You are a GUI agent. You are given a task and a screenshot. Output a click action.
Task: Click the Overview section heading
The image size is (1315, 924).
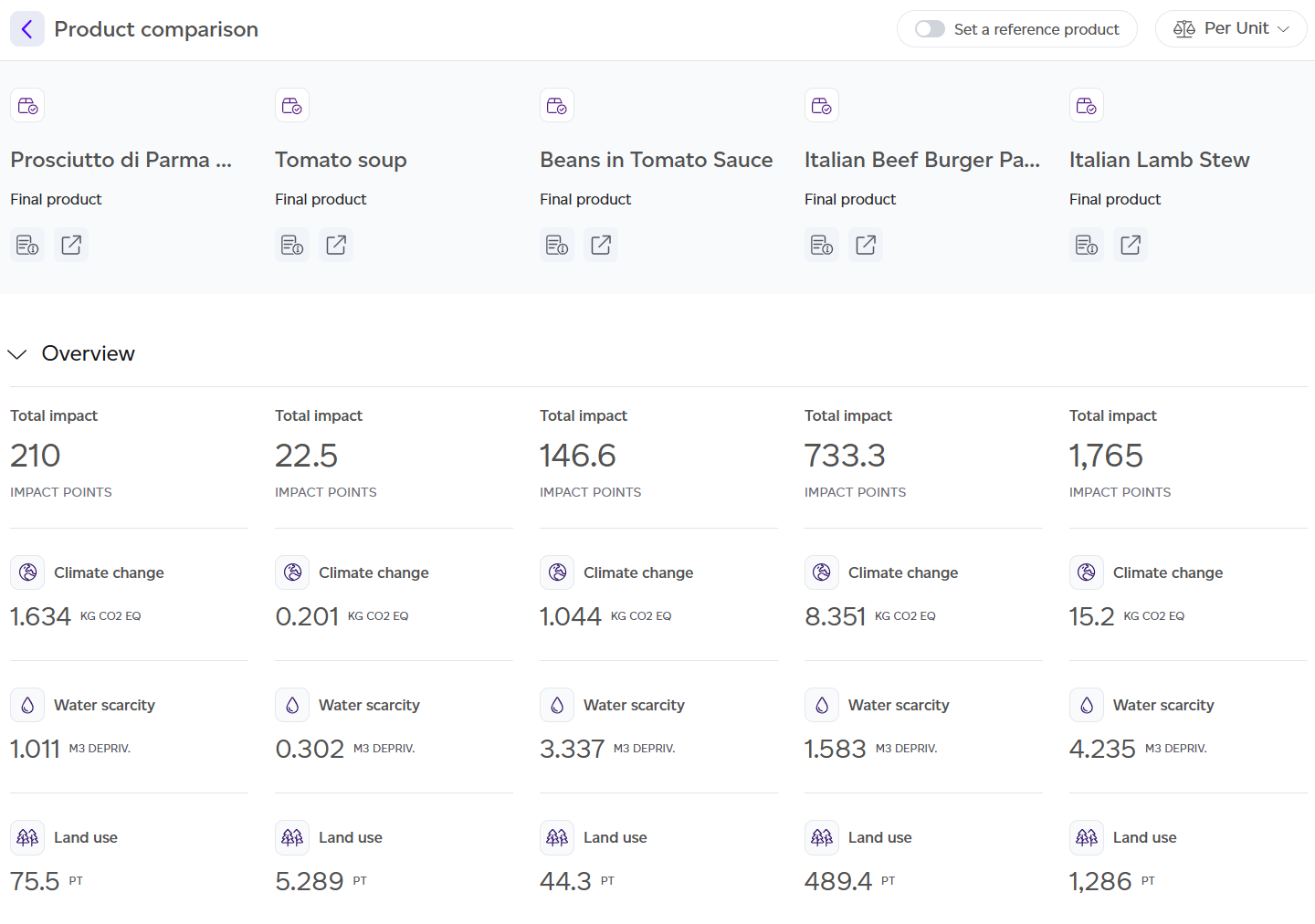(89, 353)
